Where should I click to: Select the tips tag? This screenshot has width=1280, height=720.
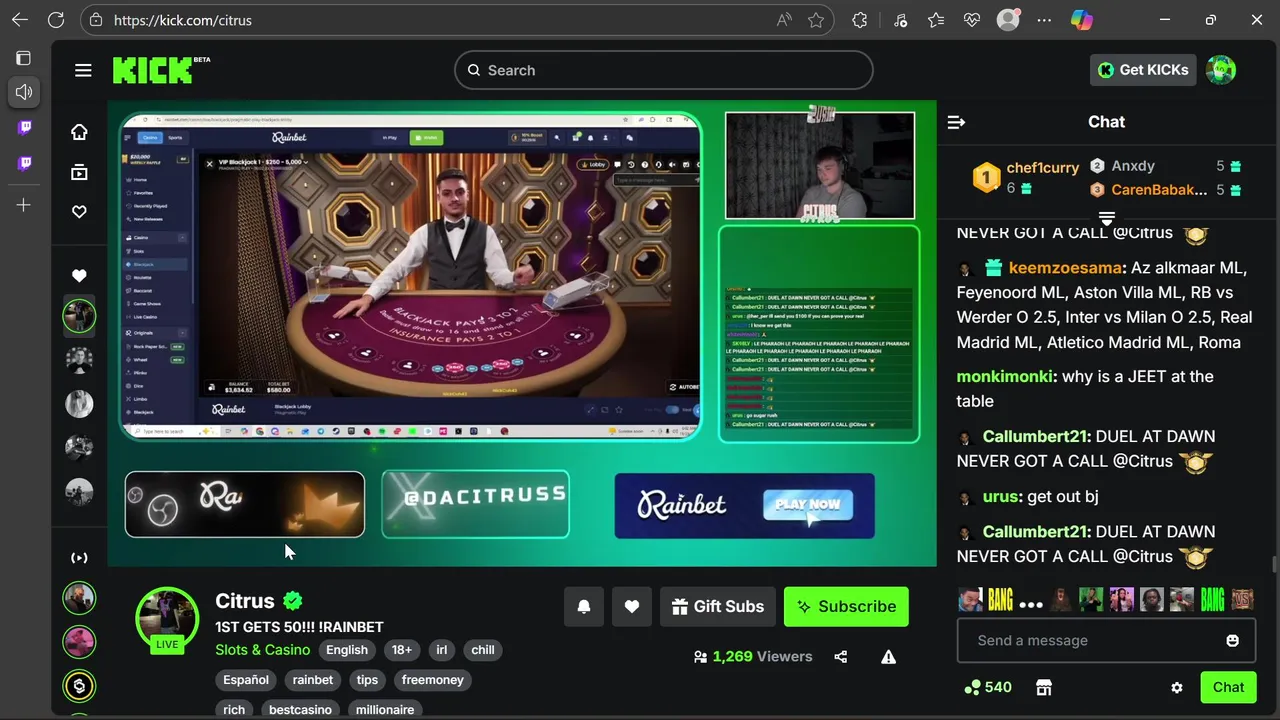pos(367,680)
